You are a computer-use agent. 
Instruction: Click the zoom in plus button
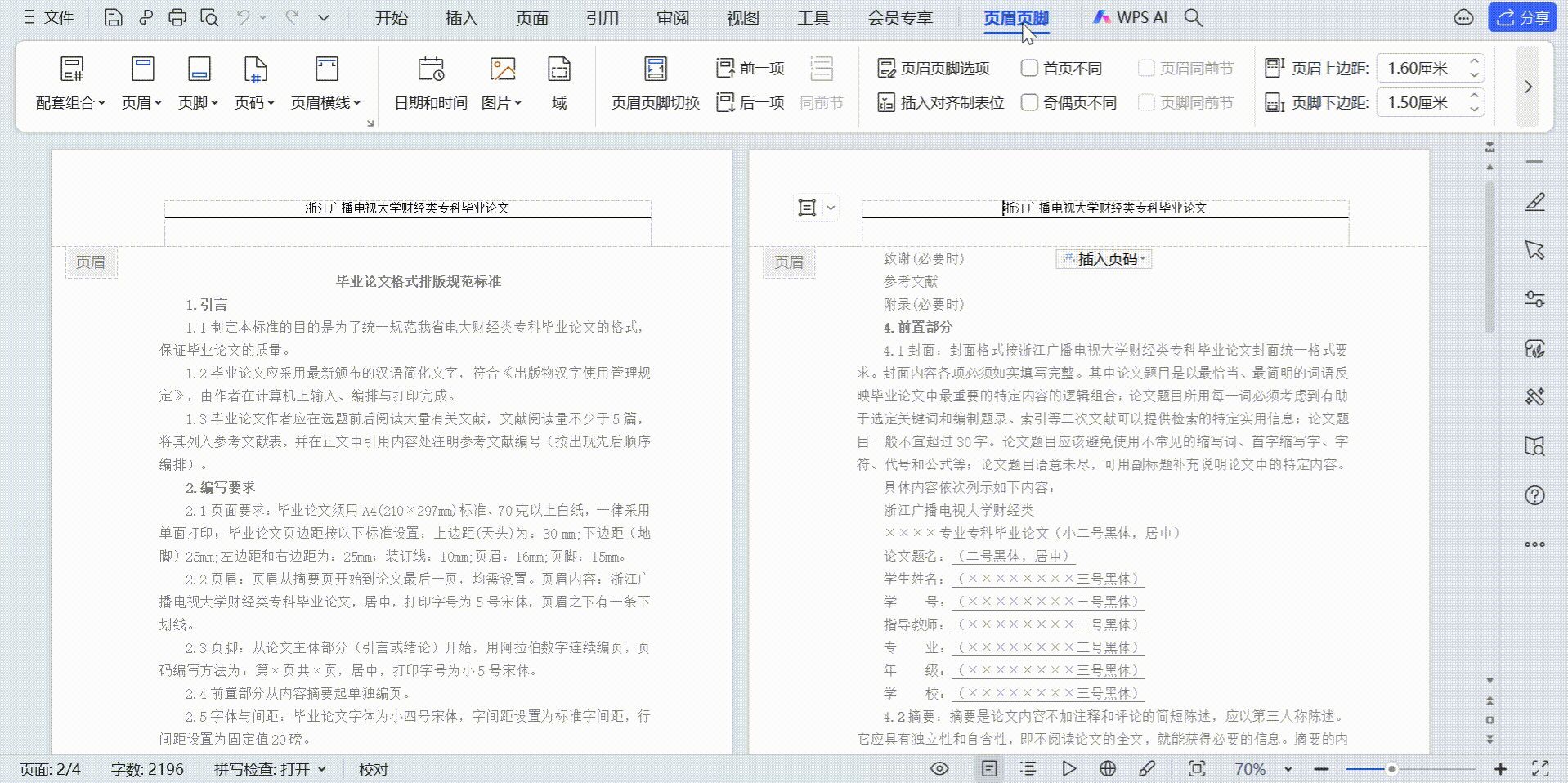coord(1500,769)
